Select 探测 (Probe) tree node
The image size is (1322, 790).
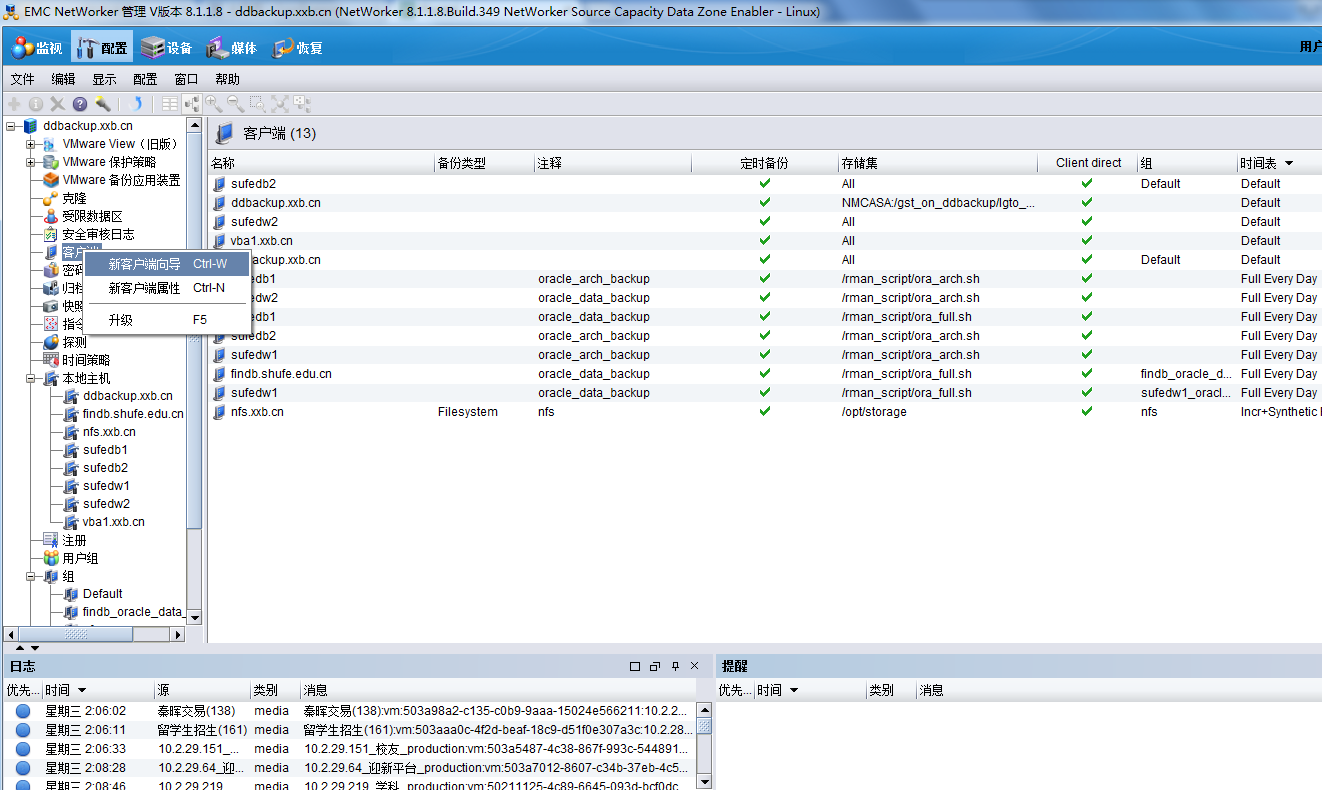tap(74, 342)
